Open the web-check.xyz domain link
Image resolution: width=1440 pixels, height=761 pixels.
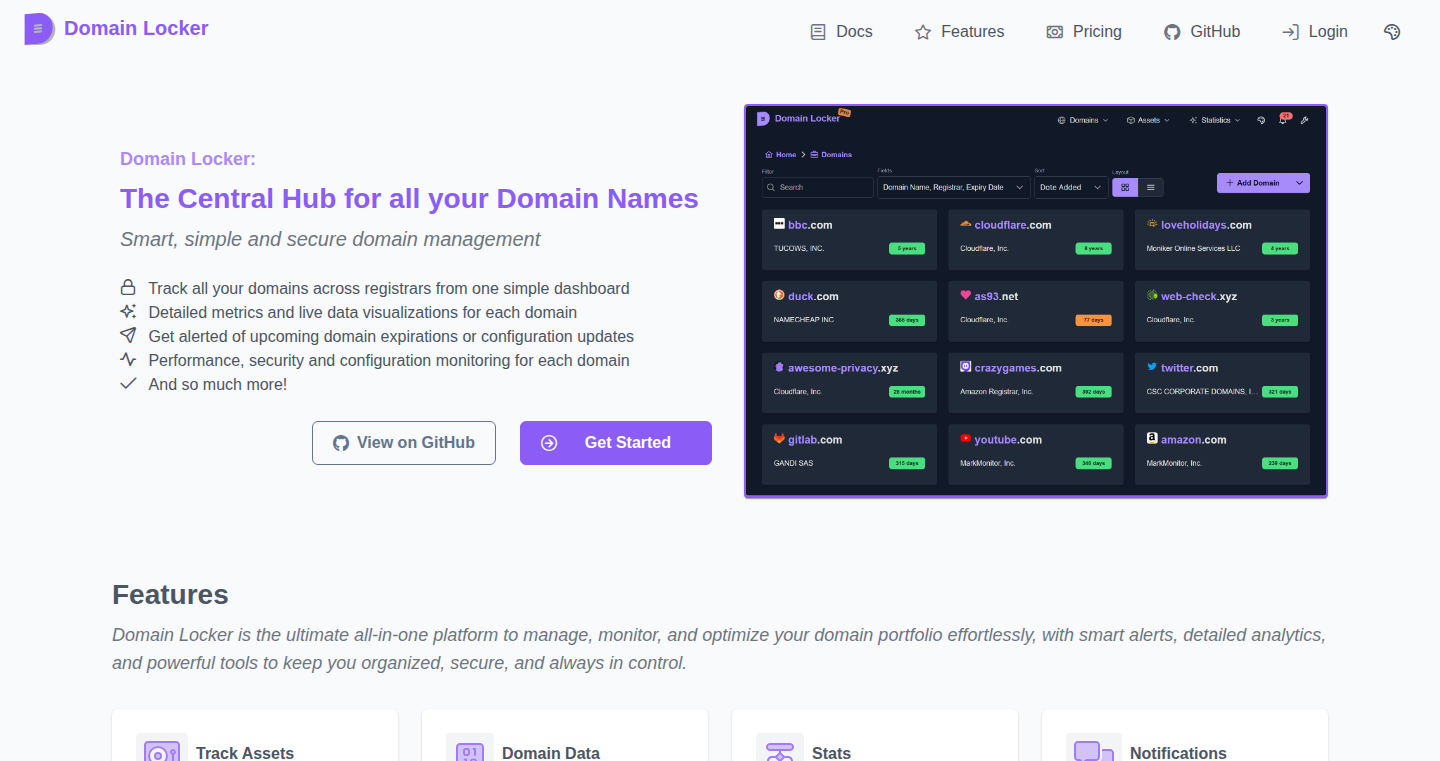tap(1199, 296)
